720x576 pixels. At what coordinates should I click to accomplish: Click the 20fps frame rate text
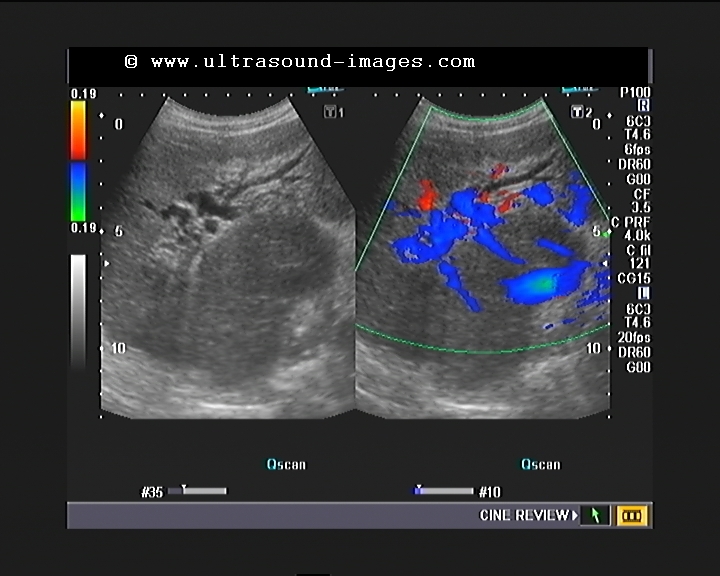[634, 338]
